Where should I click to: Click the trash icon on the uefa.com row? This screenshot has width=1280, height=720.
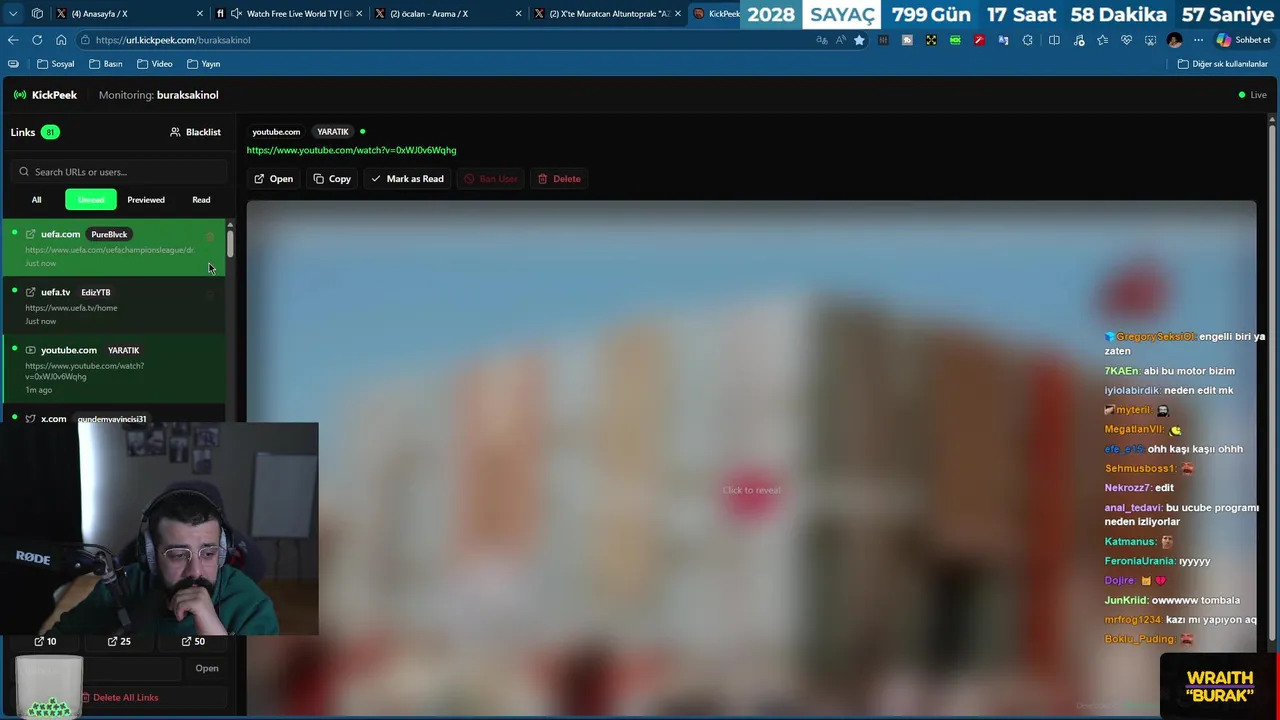pyautogui.click(x=210, y=236)
